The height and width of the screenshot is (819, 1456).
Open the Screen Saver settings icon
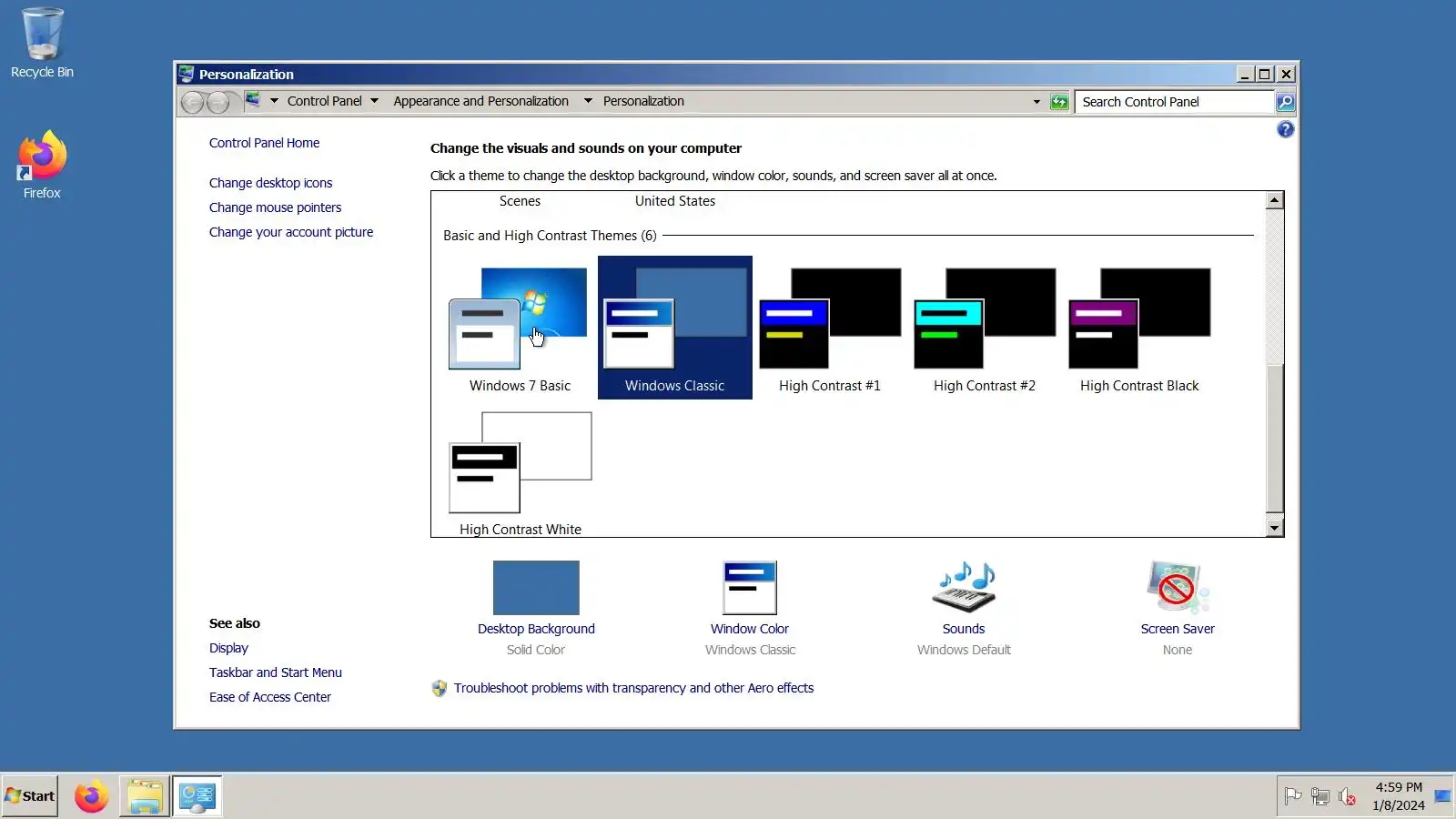[1178, 588]
